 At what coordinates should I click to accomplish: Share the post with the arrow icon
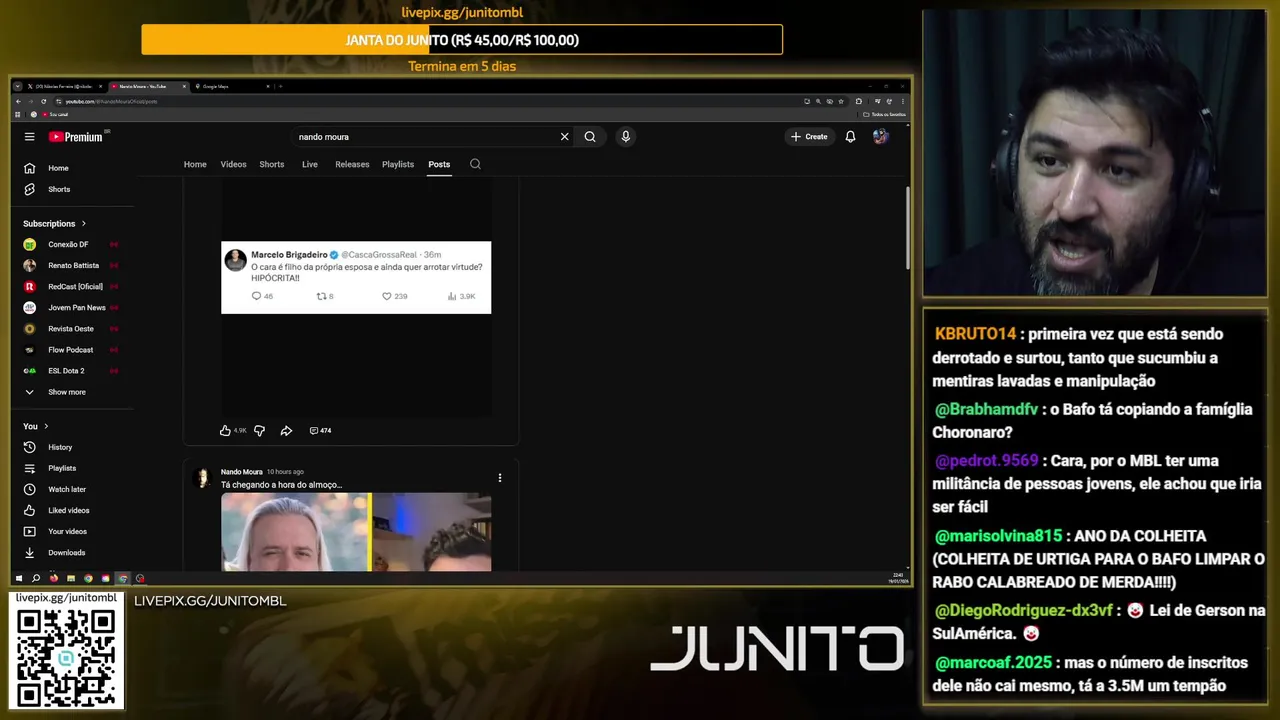[286, 431]
